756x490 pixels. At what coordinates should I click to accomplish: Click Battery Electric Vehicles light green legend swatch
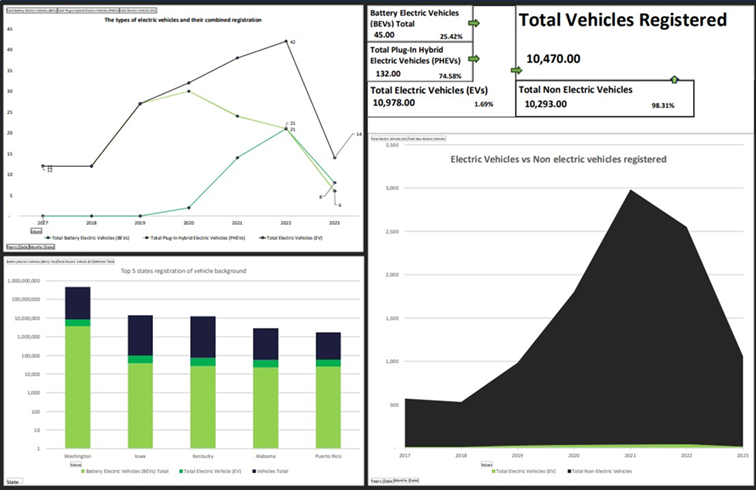pos(85,470)
